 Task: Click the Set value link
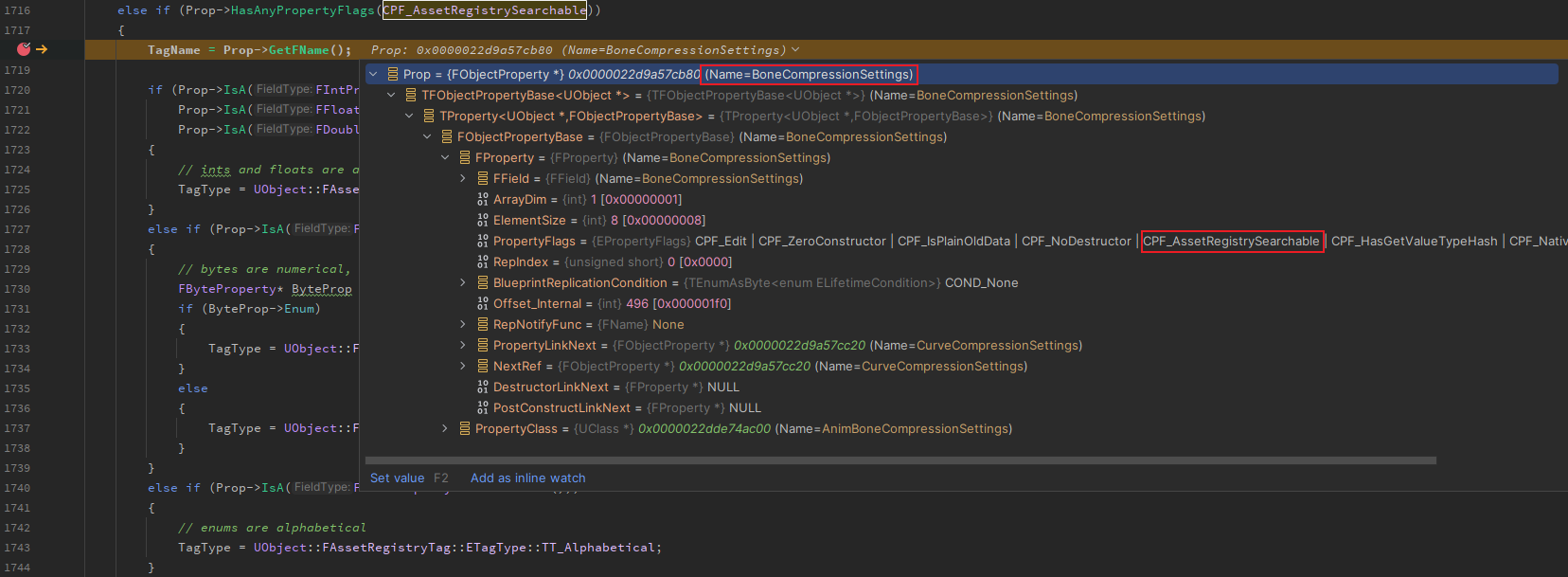point(397,478)
